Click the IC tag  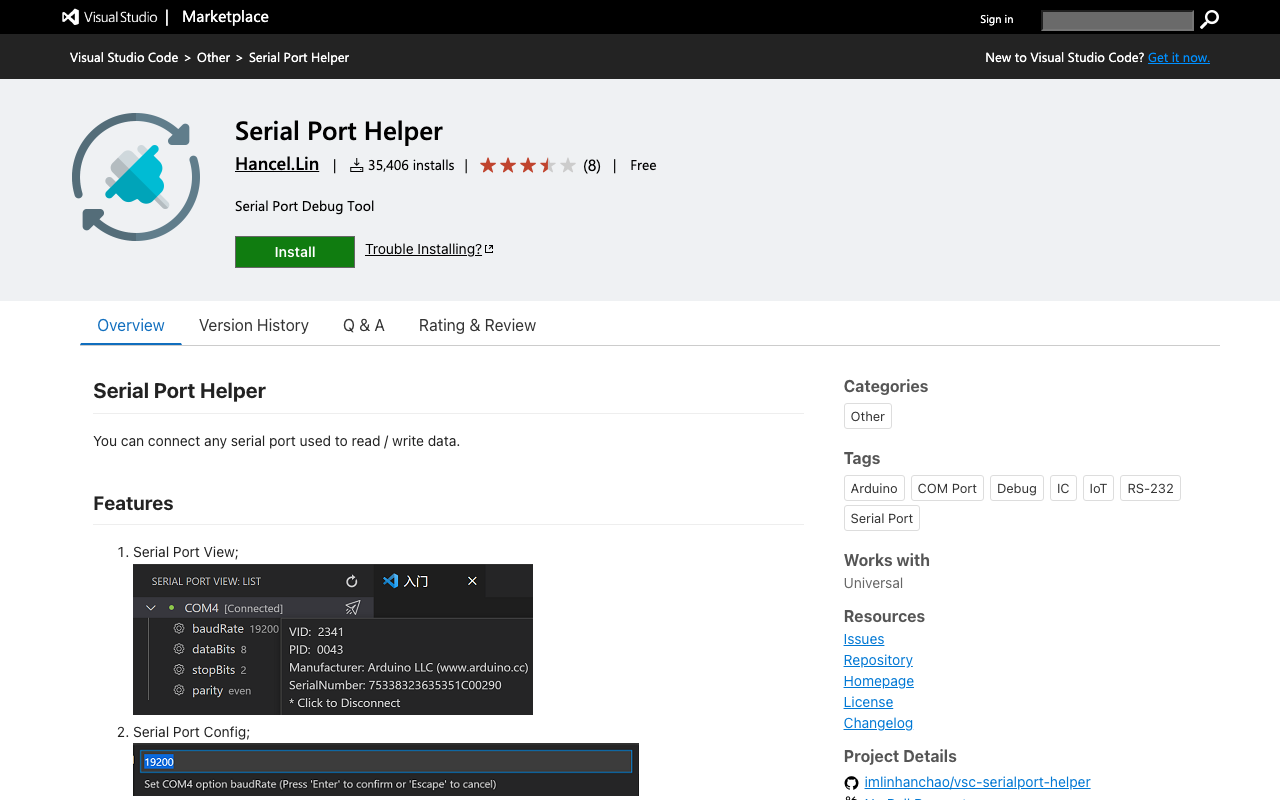point(1063,488)
